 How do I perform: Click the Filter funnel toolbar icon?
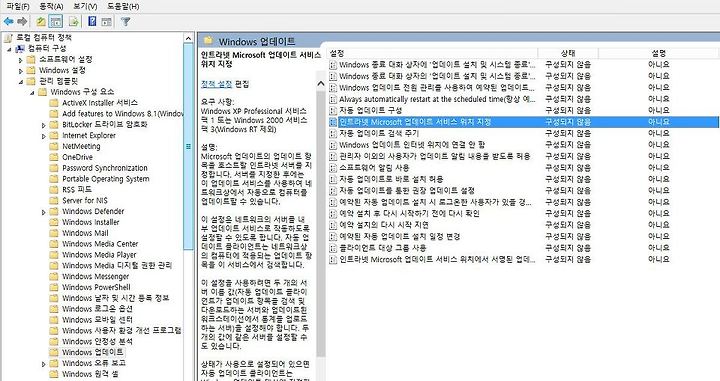125,21
